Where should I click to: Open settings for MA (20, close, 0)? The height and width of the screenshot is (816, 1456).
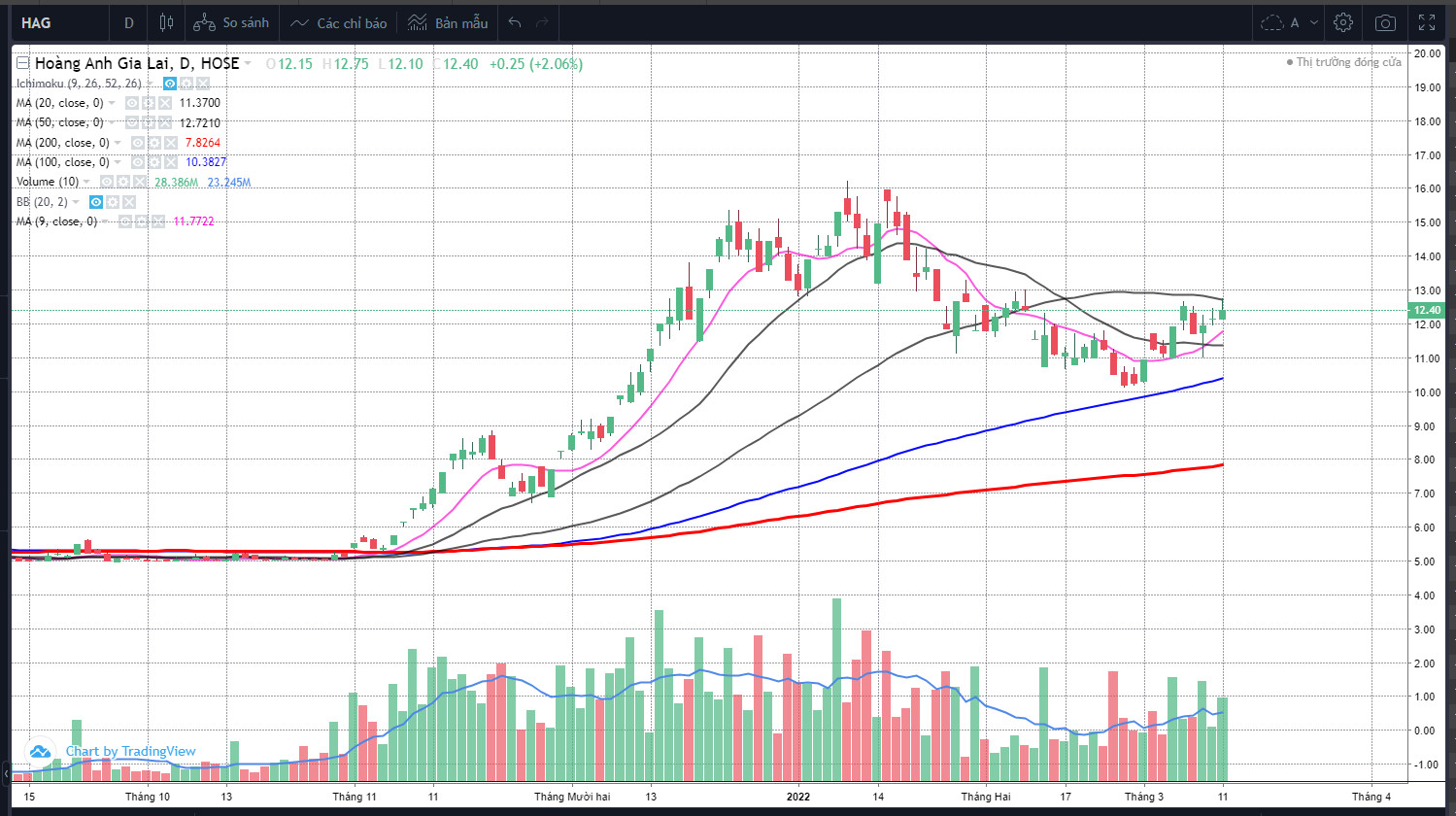click(149, 103)
